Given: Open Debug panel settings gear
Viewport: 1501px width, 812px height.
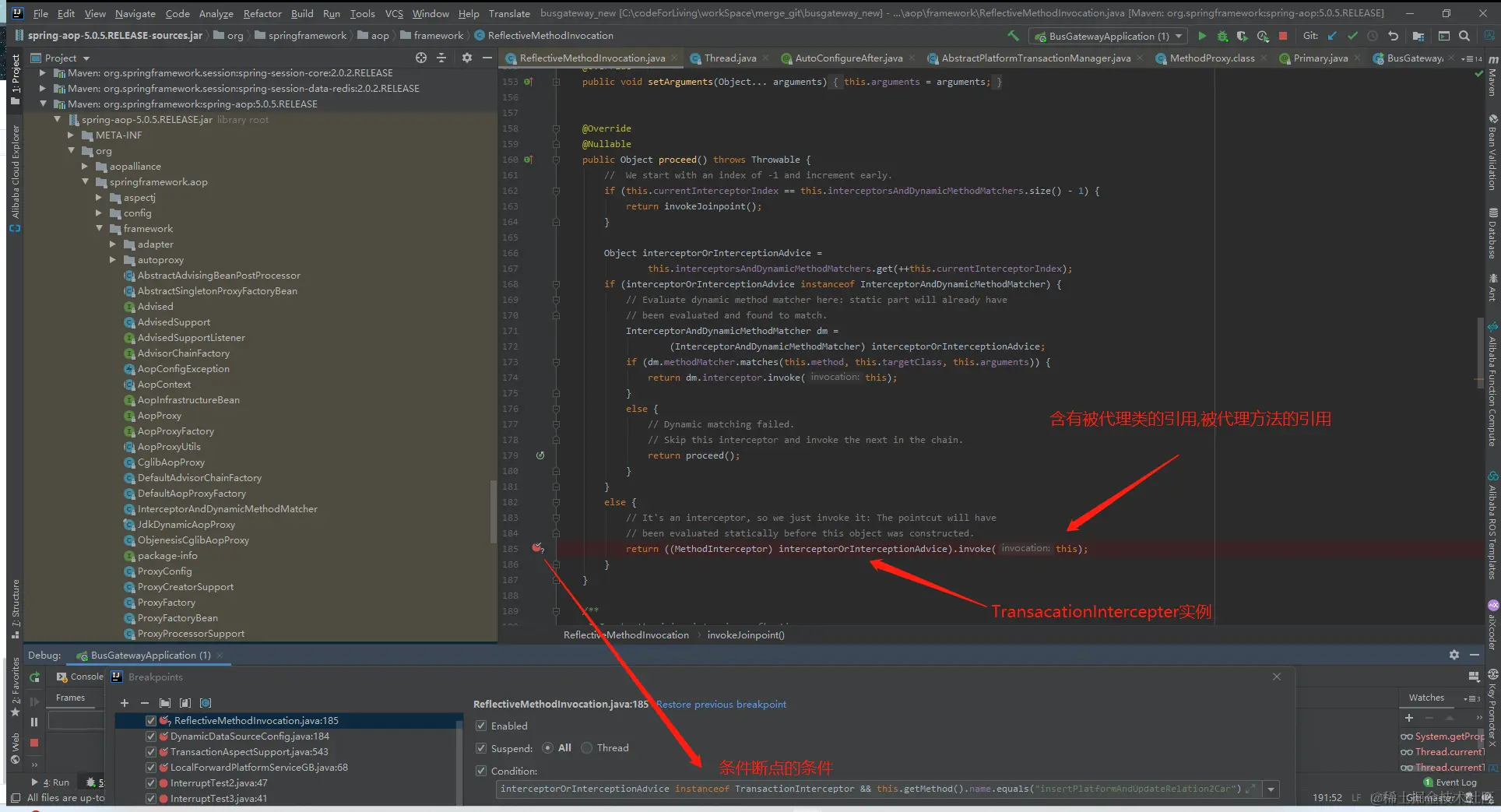Looking at the screenshot, I should [x=1454, y=656].
